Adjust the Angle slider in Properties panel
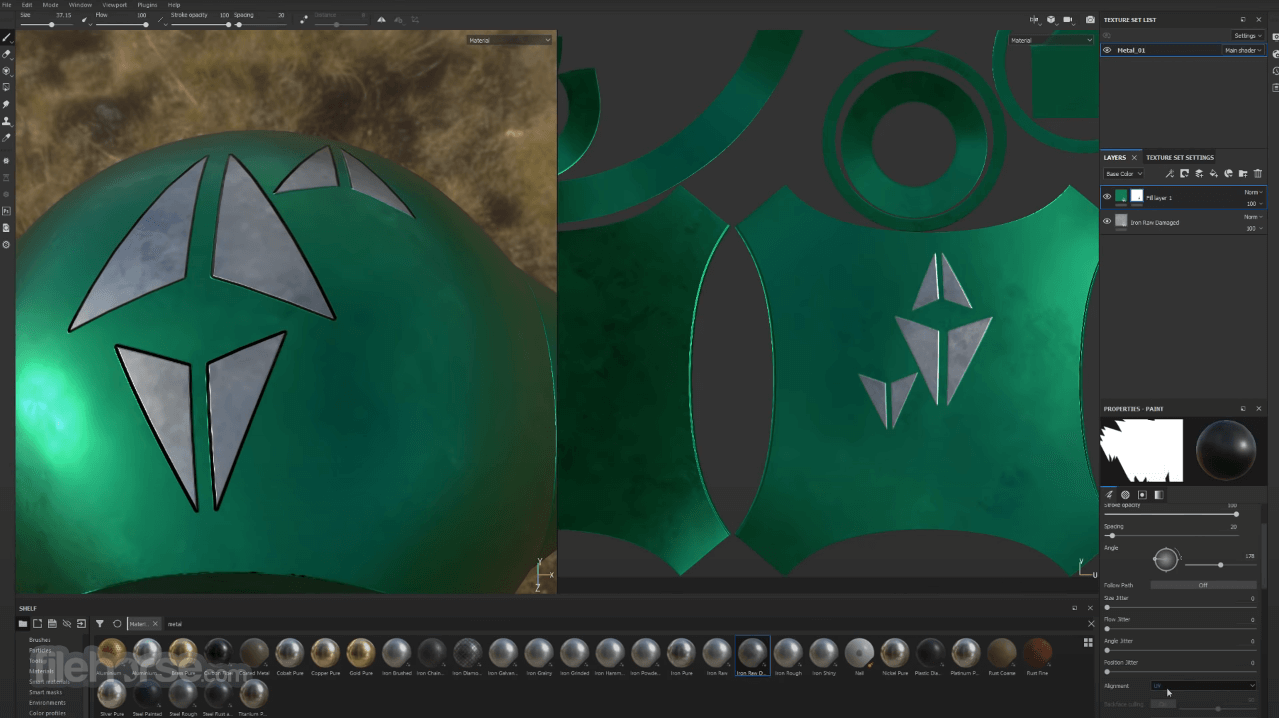 (x=1221, y=565)
